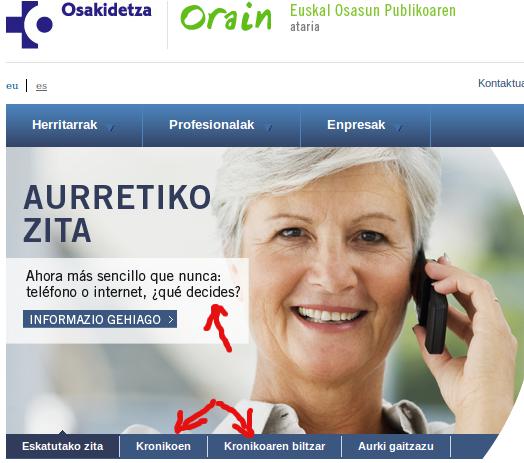Click the INFORMAZIO GEHIAGO button
The width and height of the screenshot is (524, 463).
point(100,319)
